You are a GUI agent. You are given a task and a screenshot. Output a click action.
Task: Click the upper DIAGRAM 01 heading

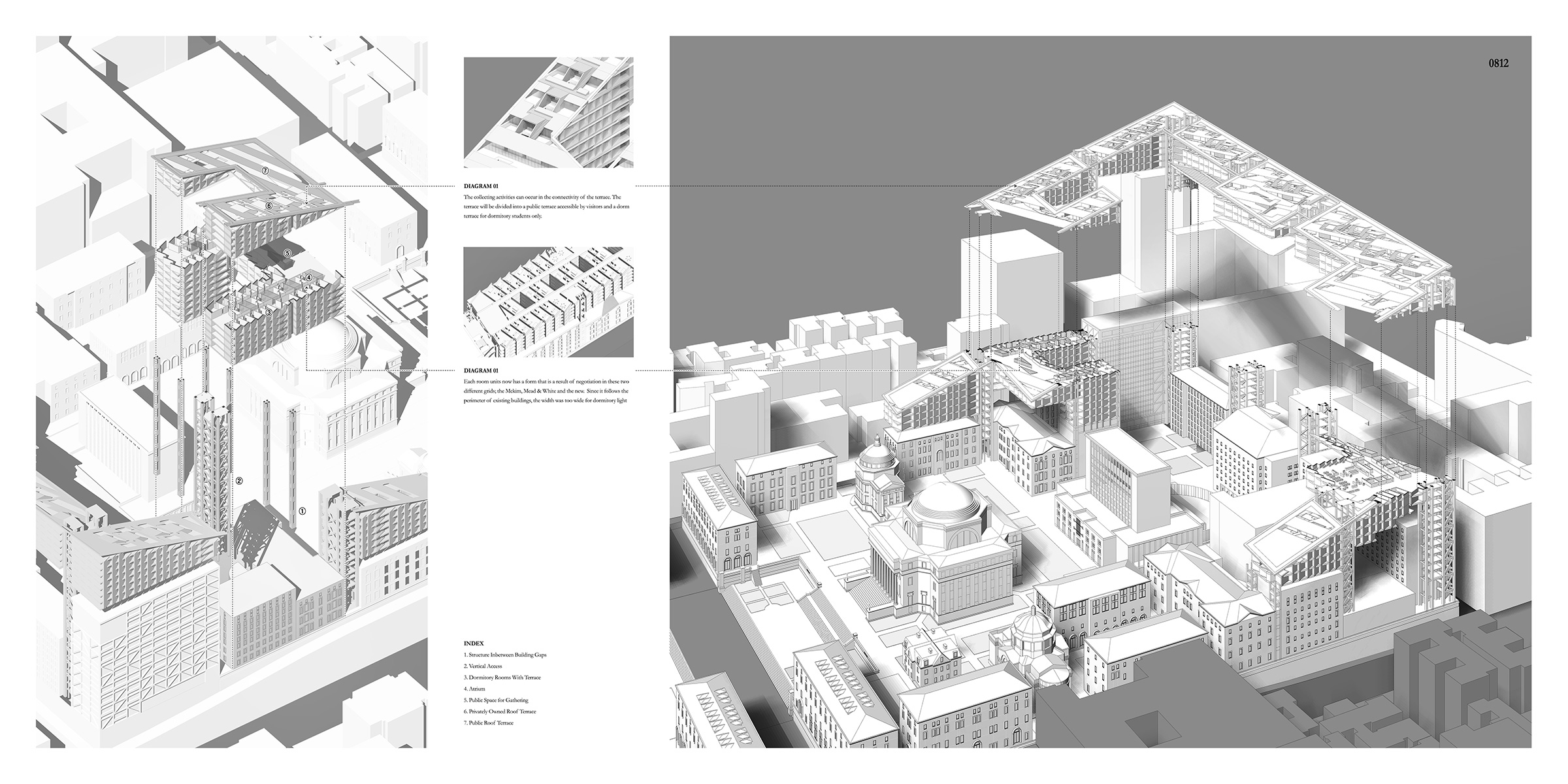[x=481, y=186]
